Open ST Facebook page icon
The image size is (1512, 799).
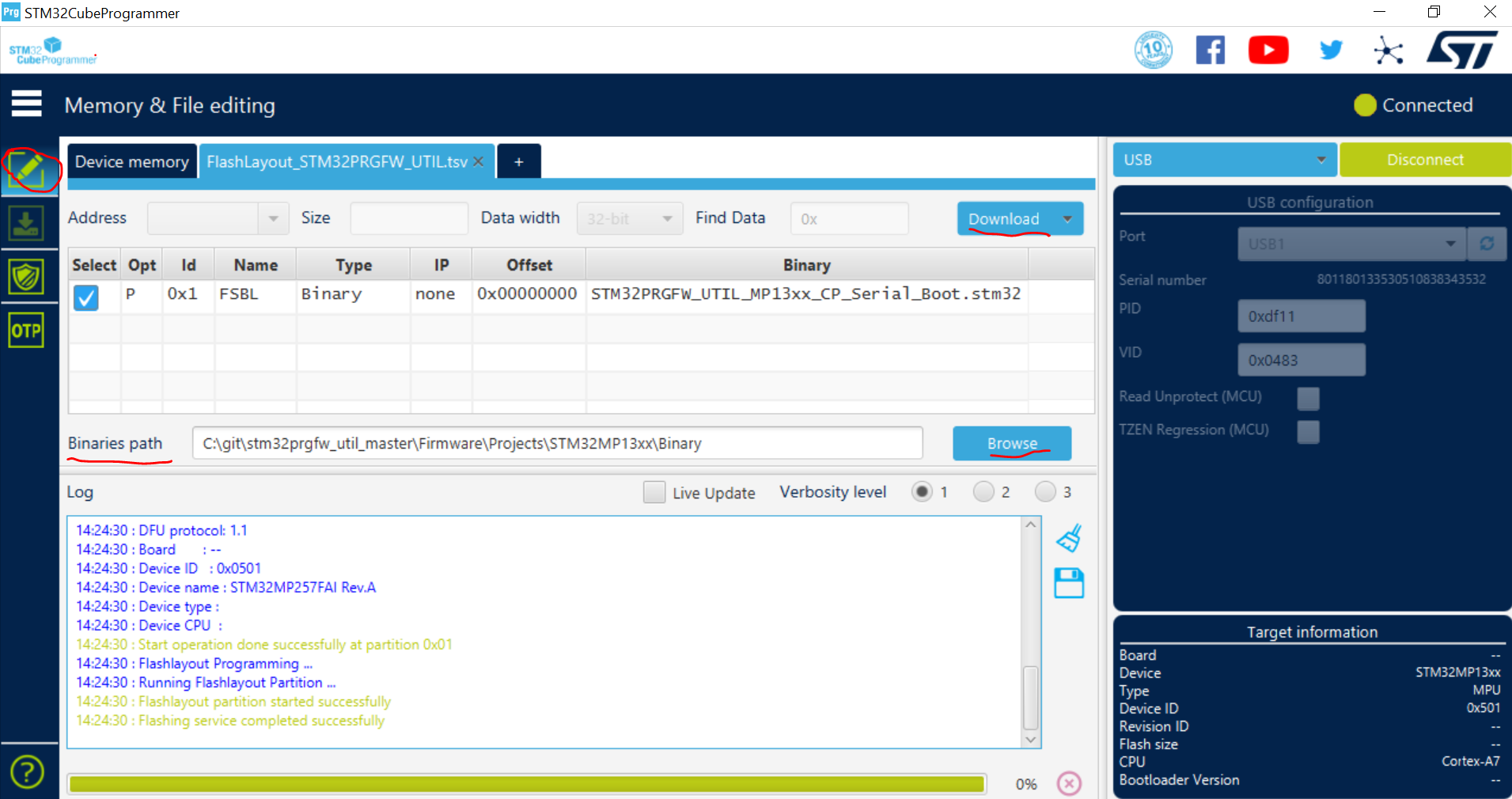[1211, 50]
